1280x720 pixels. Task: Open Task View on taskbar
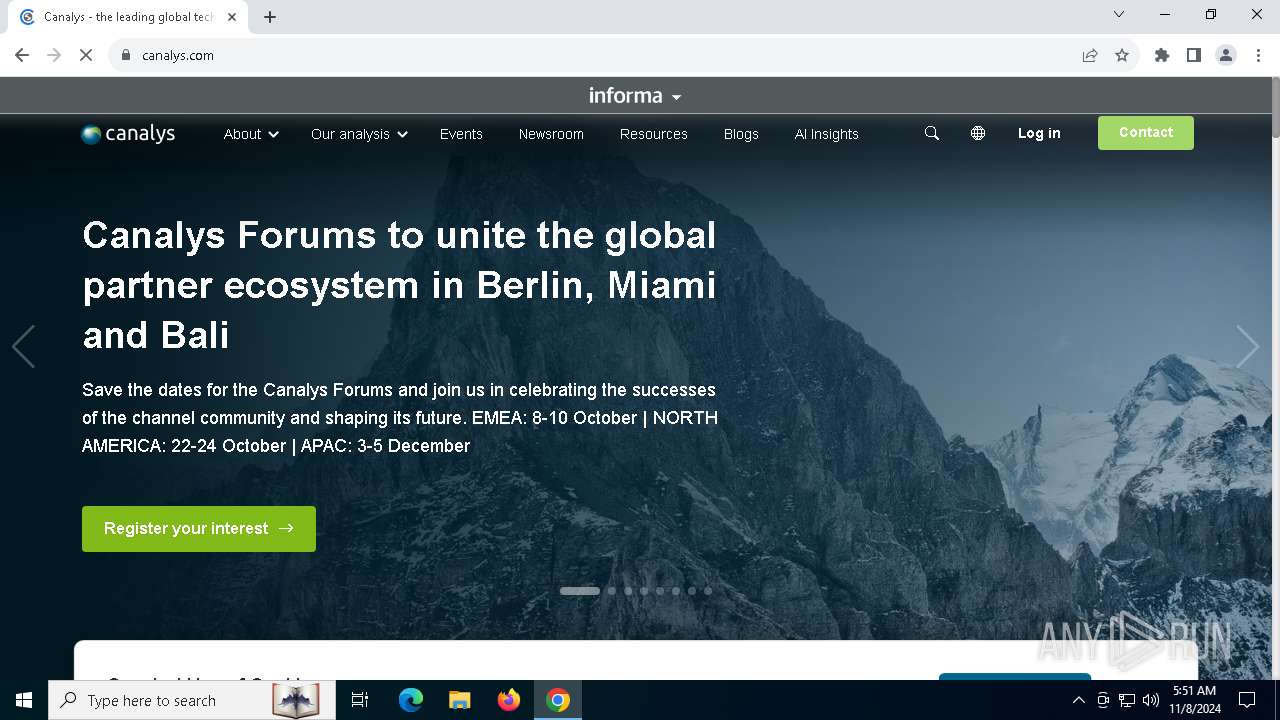(x=360, y=700)
